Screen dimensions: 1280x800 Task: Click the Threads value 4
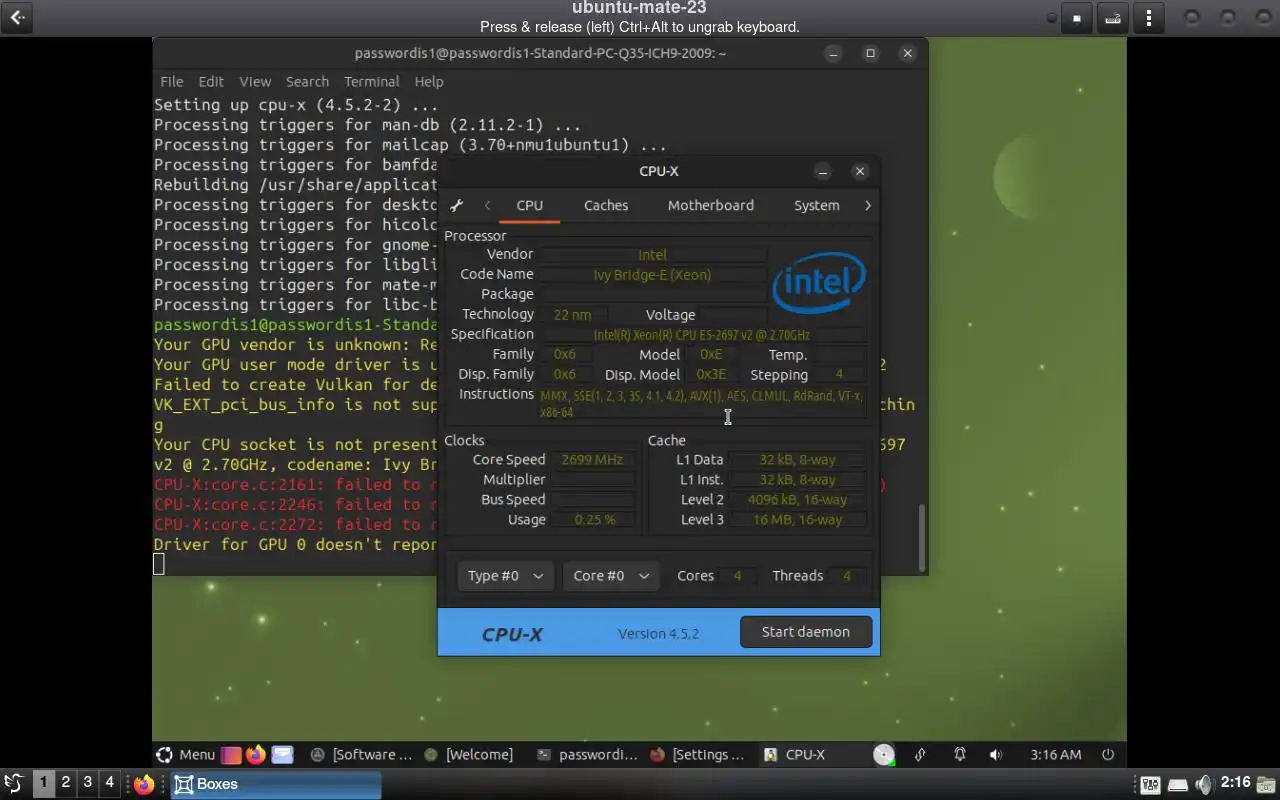pos(847,576)
